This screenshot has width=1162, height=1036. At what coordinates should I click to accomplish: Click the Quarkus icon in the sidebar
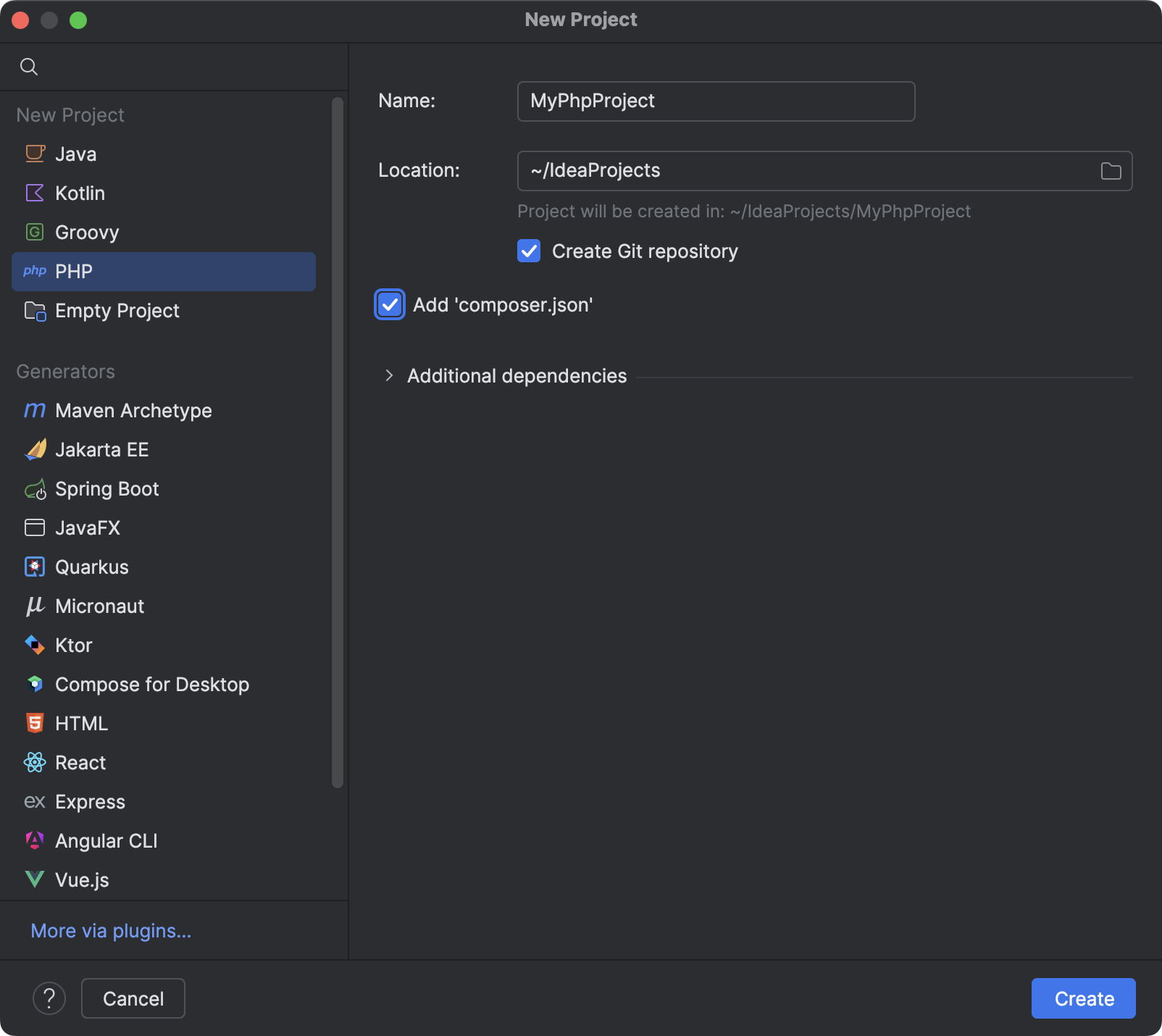coord(34,567)
